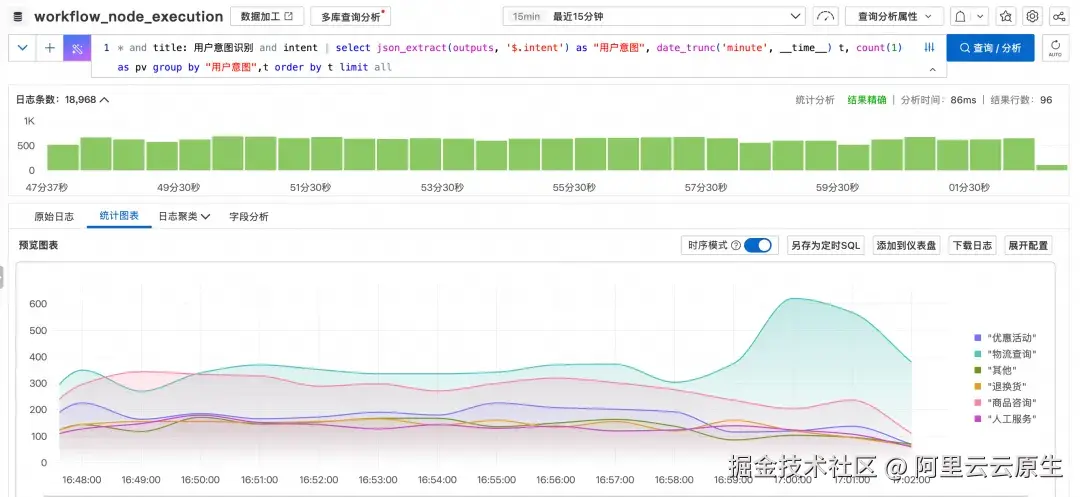
Task: Switch to the 字段分析 tab
Action: (249, 216)
